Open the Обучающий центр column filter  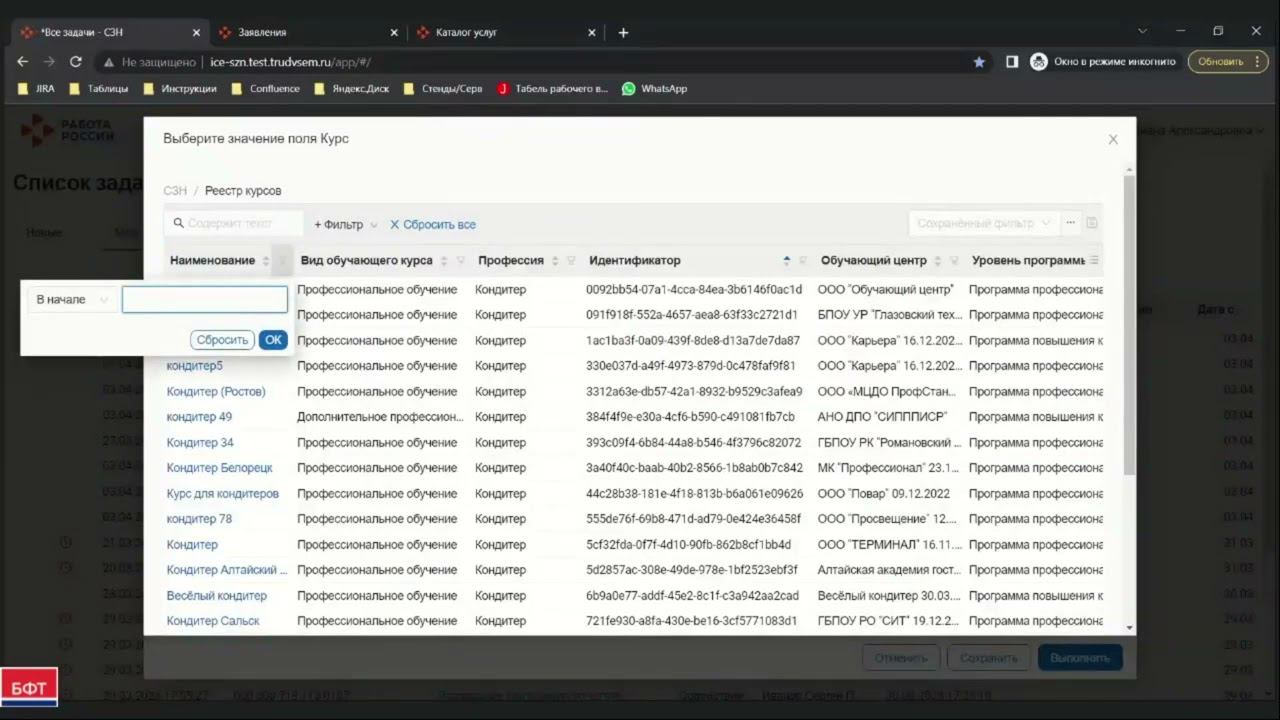pyautogui.click(x=954, y=261)
